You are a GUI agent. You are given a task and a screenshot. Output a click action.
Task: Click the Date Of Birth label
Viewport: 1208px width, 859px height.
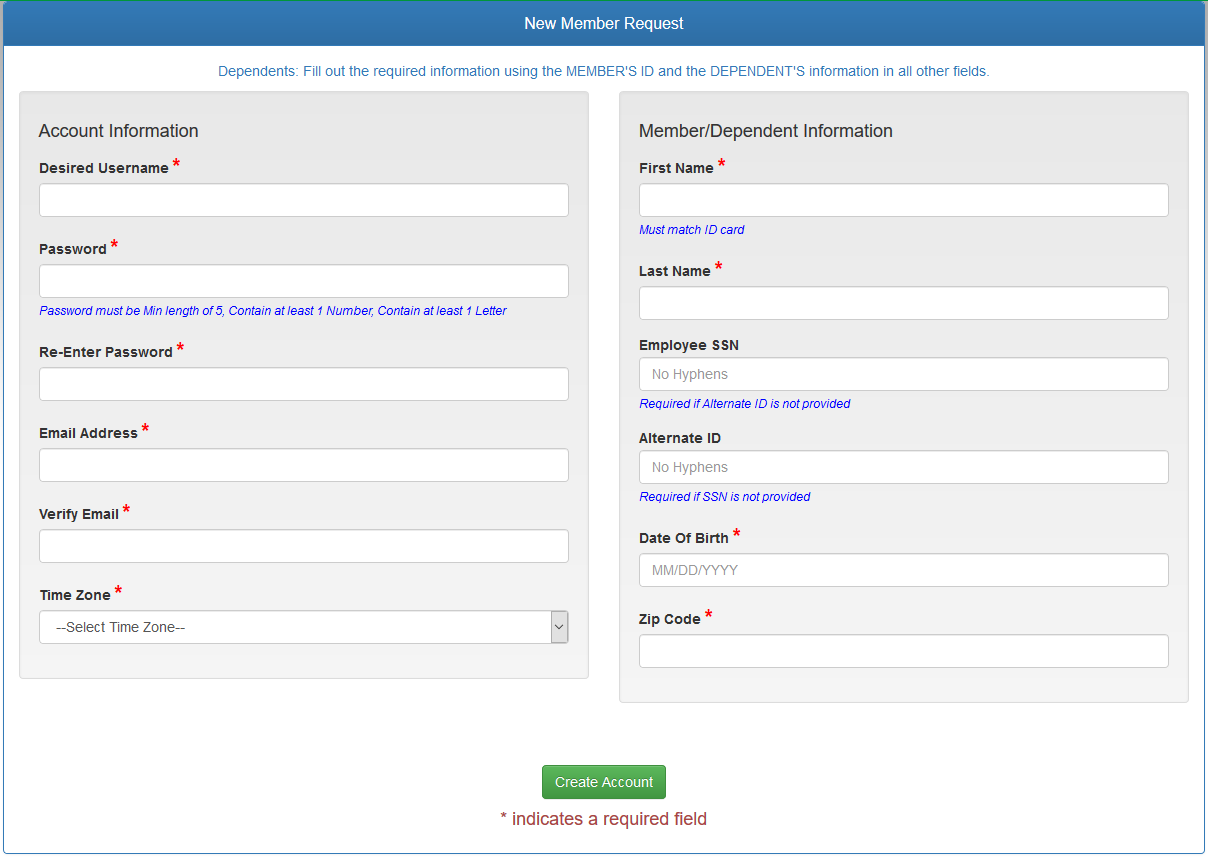coord(684,538)
